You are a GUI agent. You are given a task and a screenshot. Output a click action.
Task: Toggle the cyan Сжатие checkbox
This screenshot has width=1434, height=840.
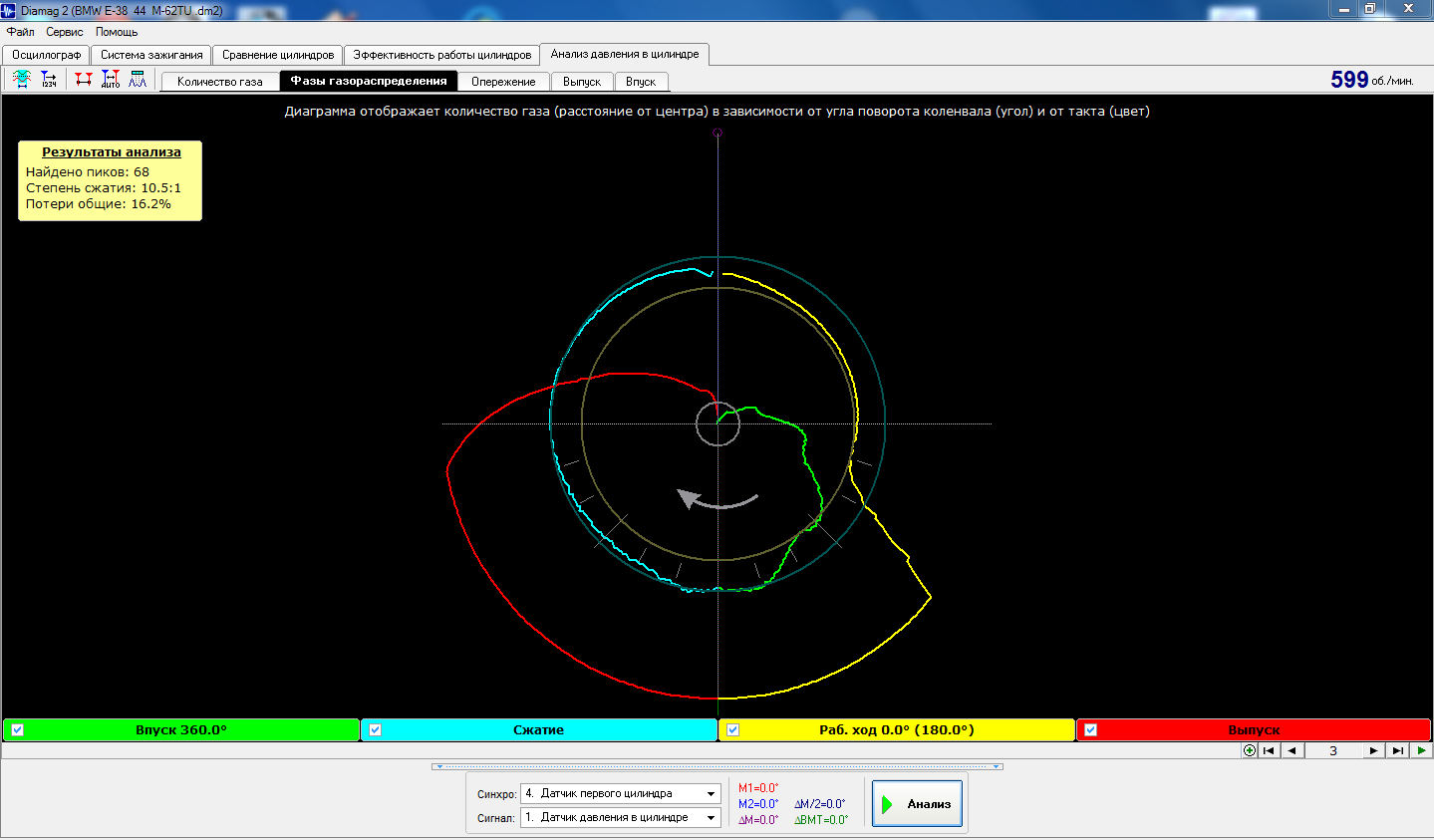point(375,730)
